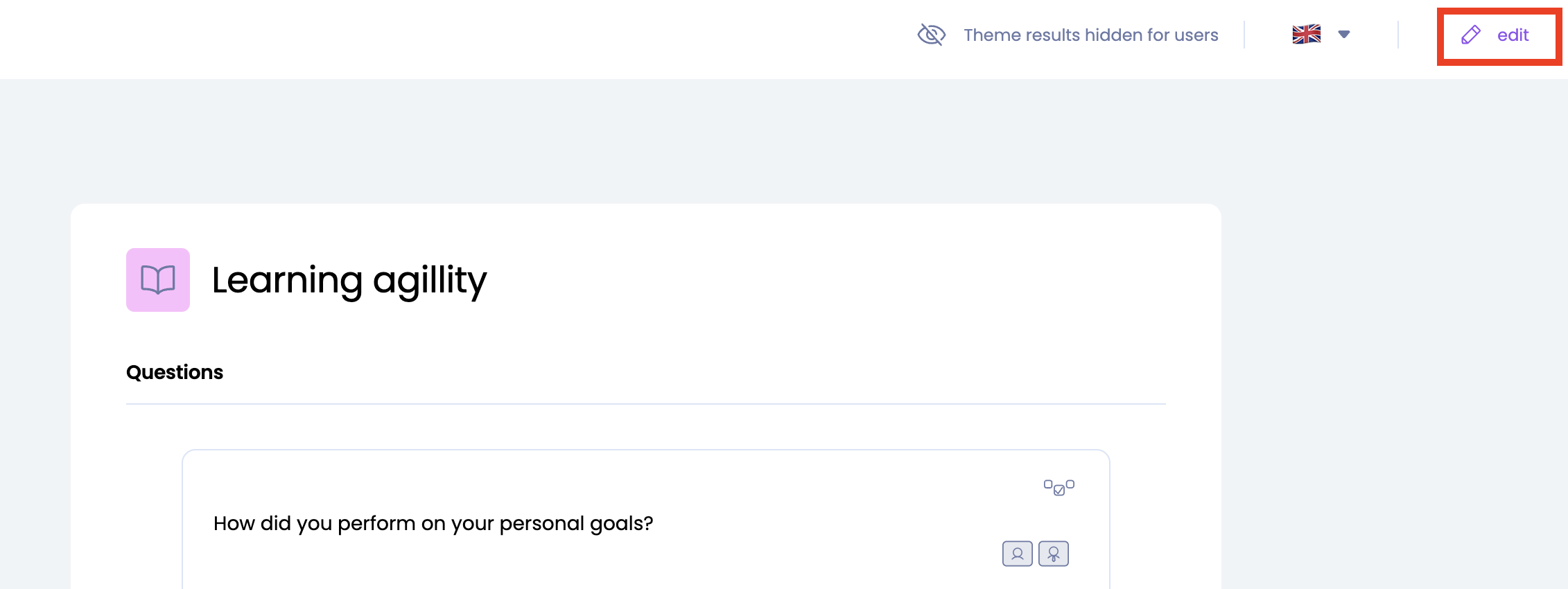1568x589 pixels.
Task: Expand the language dropdown arrow
Action: [1344, 34]
